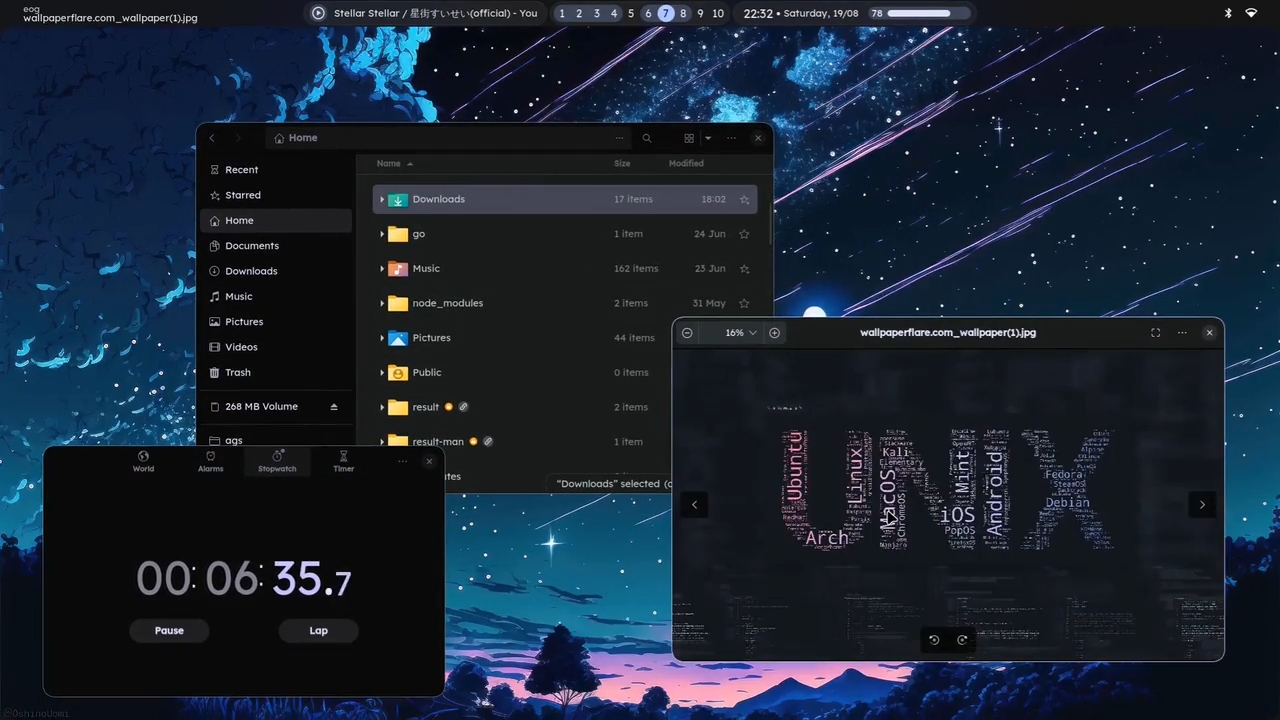Open the view options dropdown arrow in Files
The height and width of the screenshot is (720, 1280).
pyautogui.click(x=708, y=138)
